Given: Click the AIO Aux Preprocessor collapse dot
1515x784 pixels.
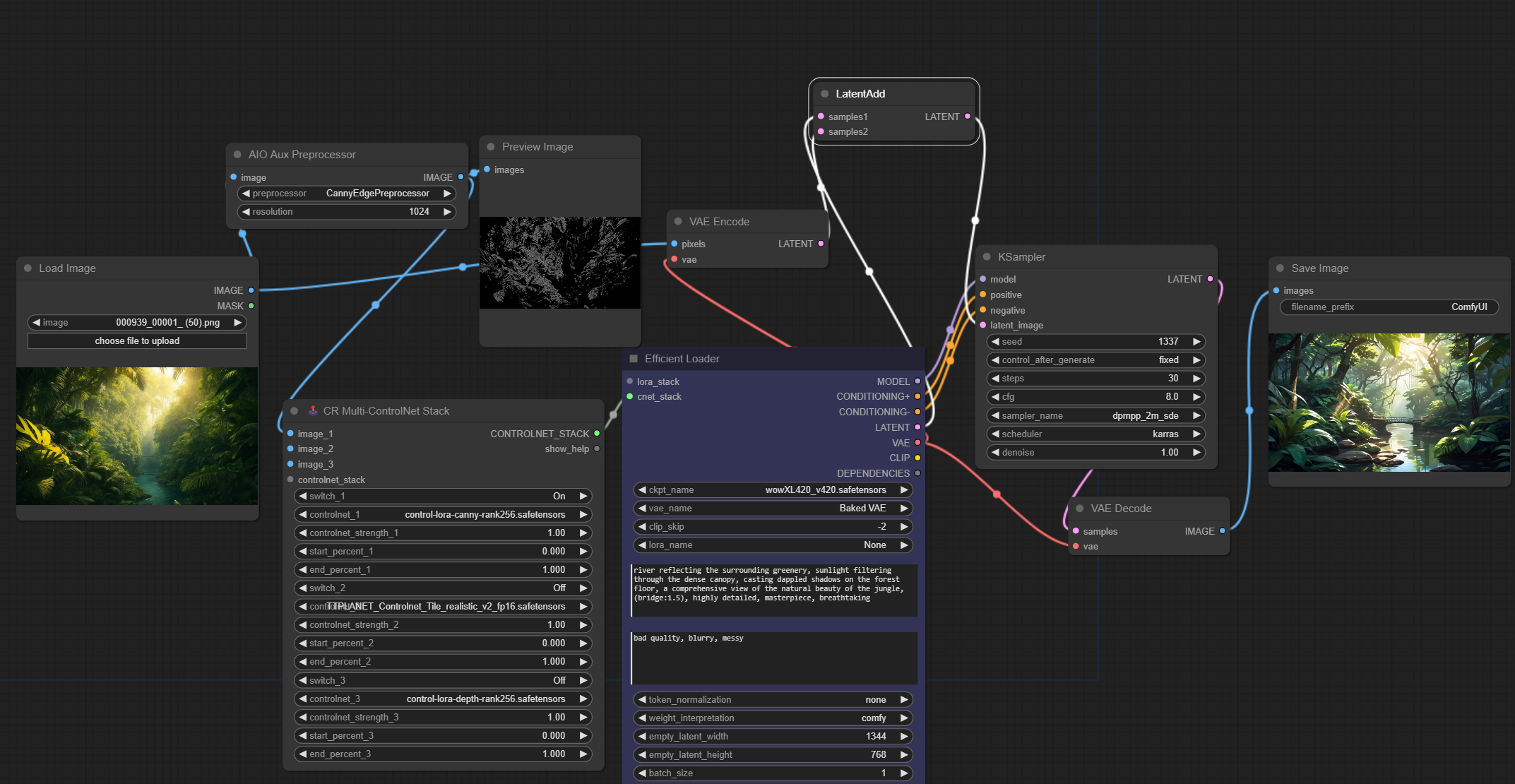Looking at the screenshot, I should (x=237, y=155).
